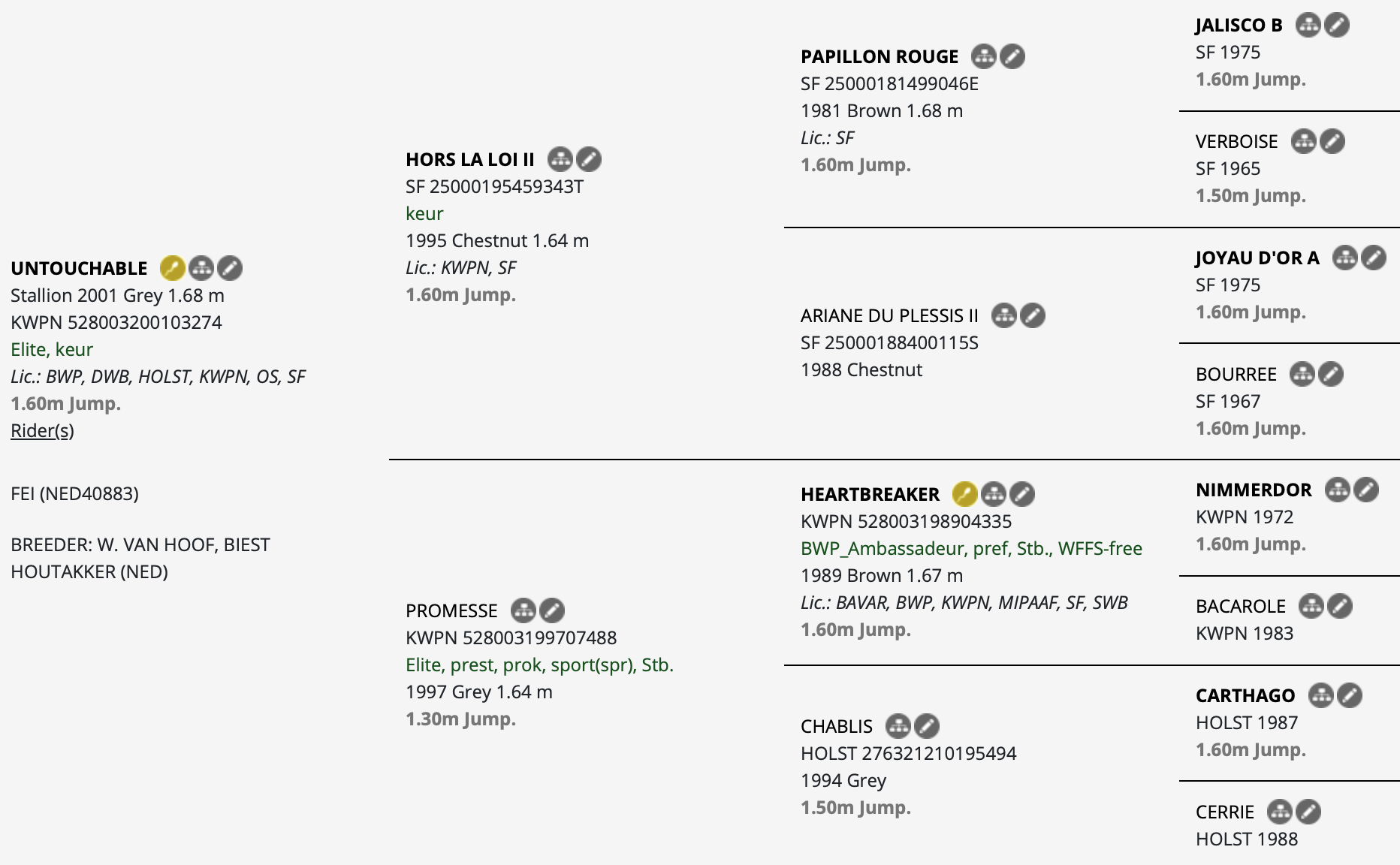Select the HORS LA LOI II name

click(470, 159)
